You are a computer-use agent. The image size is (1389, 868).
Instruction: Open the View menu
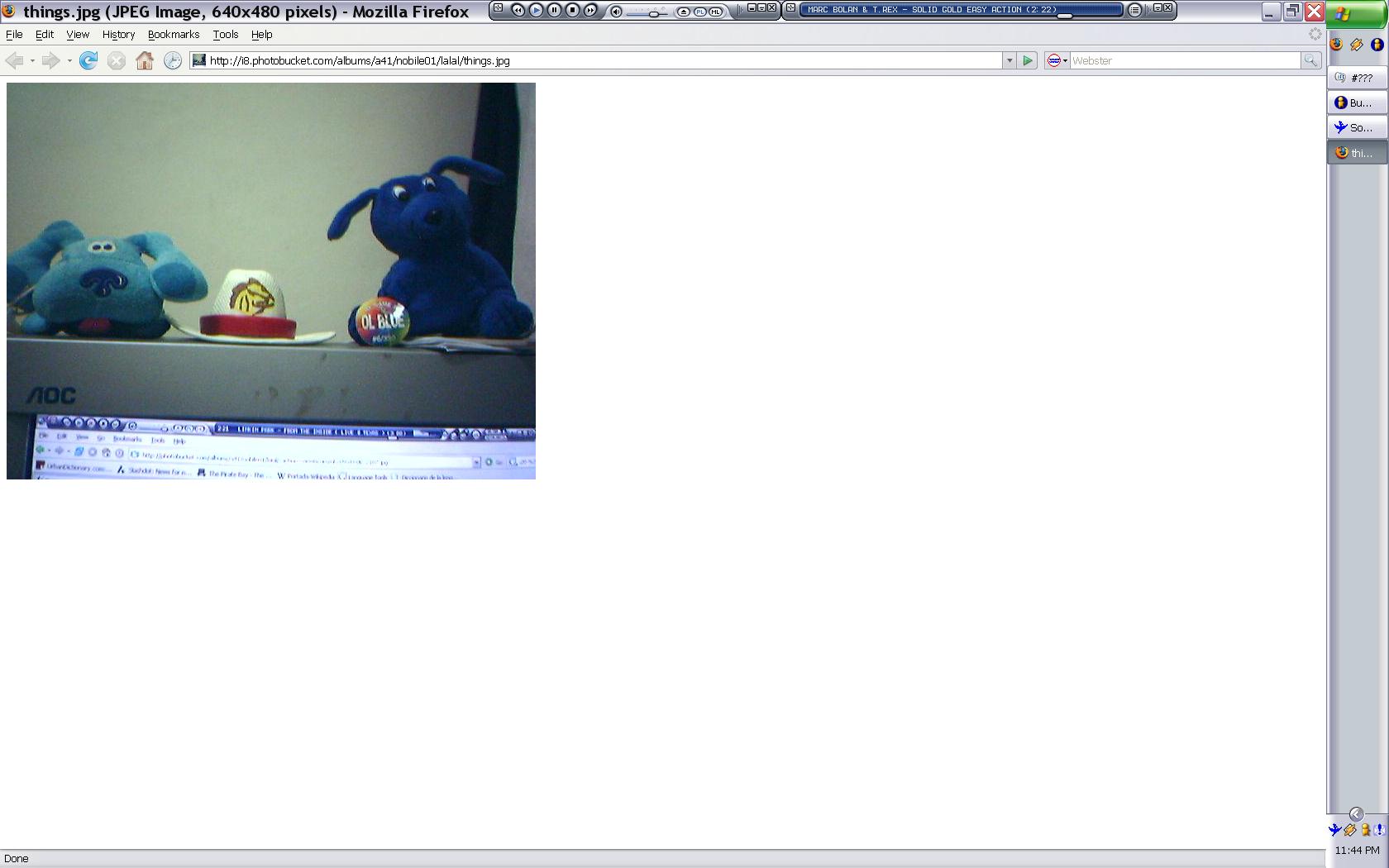pos(78,35)
